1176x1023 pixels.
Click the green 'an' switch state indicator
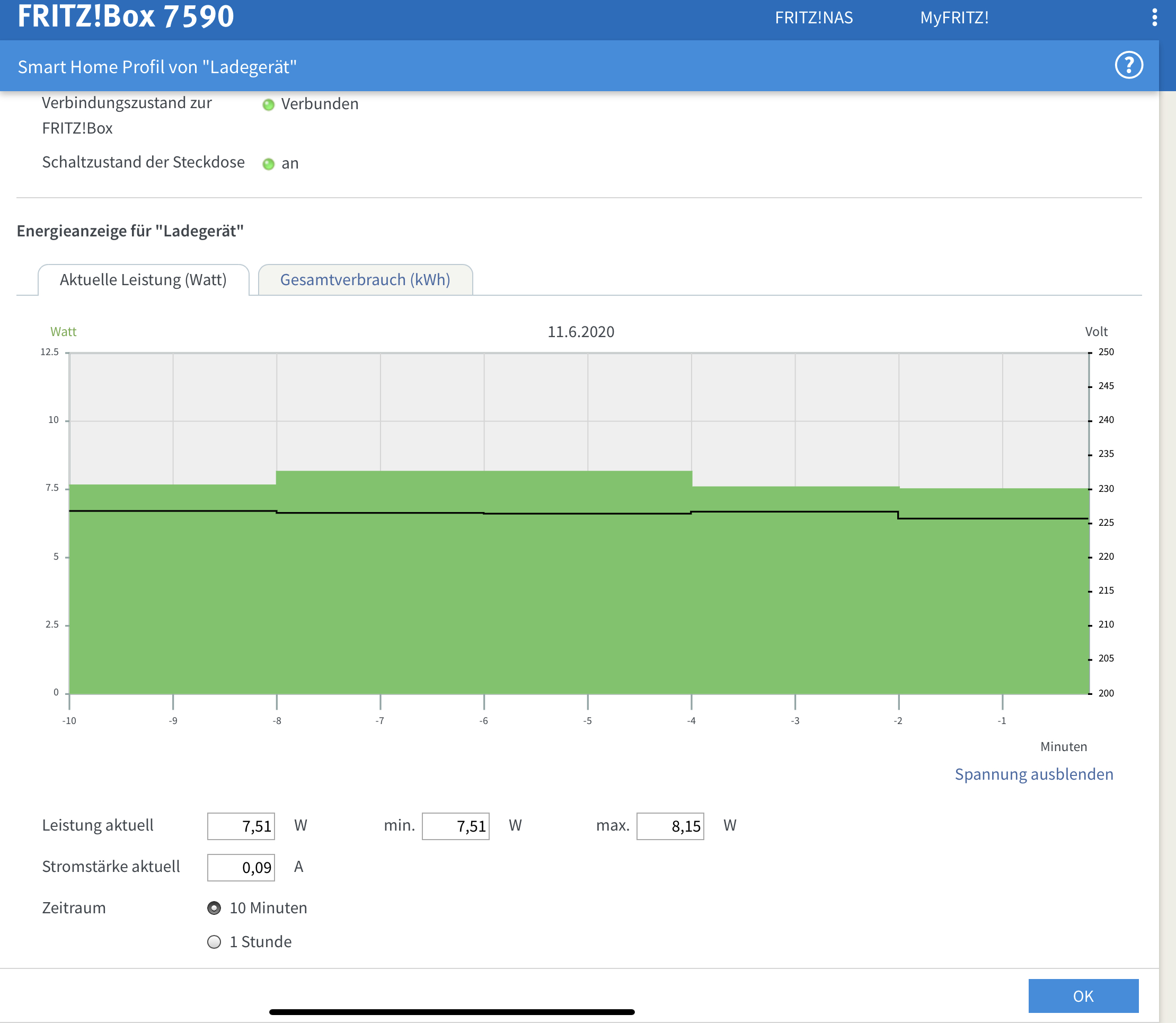click(x=268, y=164)
